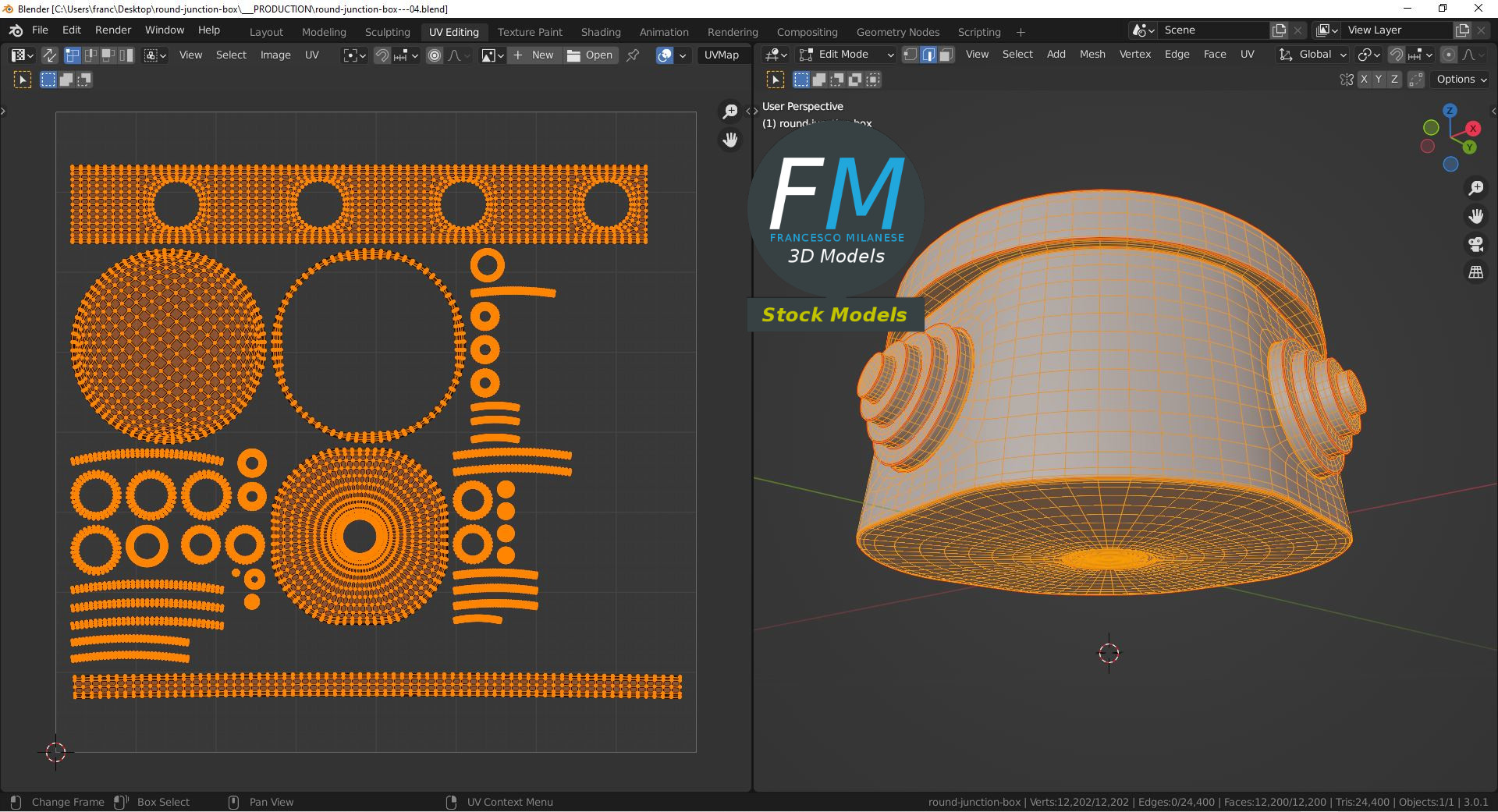This screenshot has height=812, width=1498.
Task: Open the Render menu
Action: coord(113,30)
